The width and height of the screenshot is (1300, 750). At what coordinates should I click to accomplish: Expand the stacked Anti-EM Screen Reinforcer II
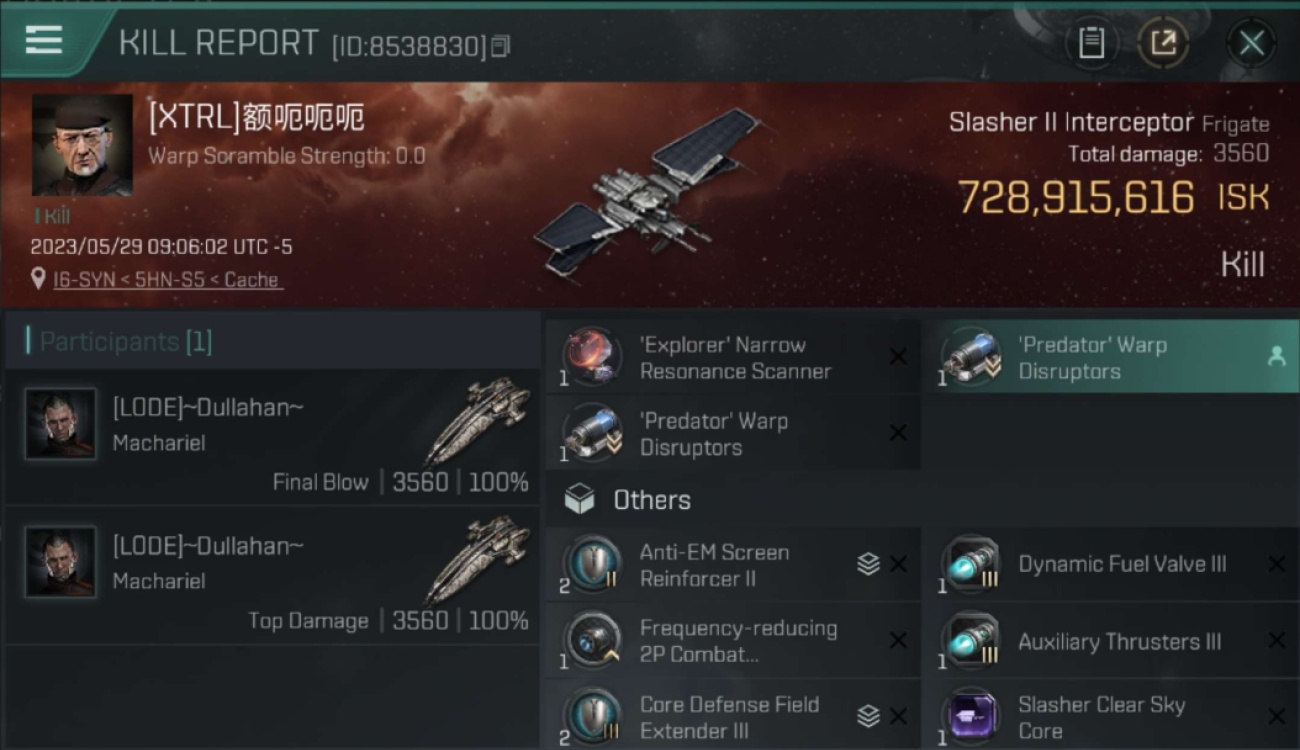click(x=868, y=564)
